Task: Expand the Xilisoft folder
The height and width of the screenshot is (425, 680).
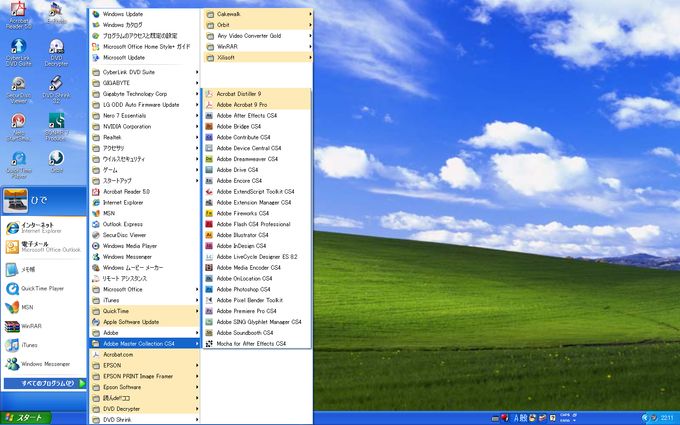Action: [258, 57]
